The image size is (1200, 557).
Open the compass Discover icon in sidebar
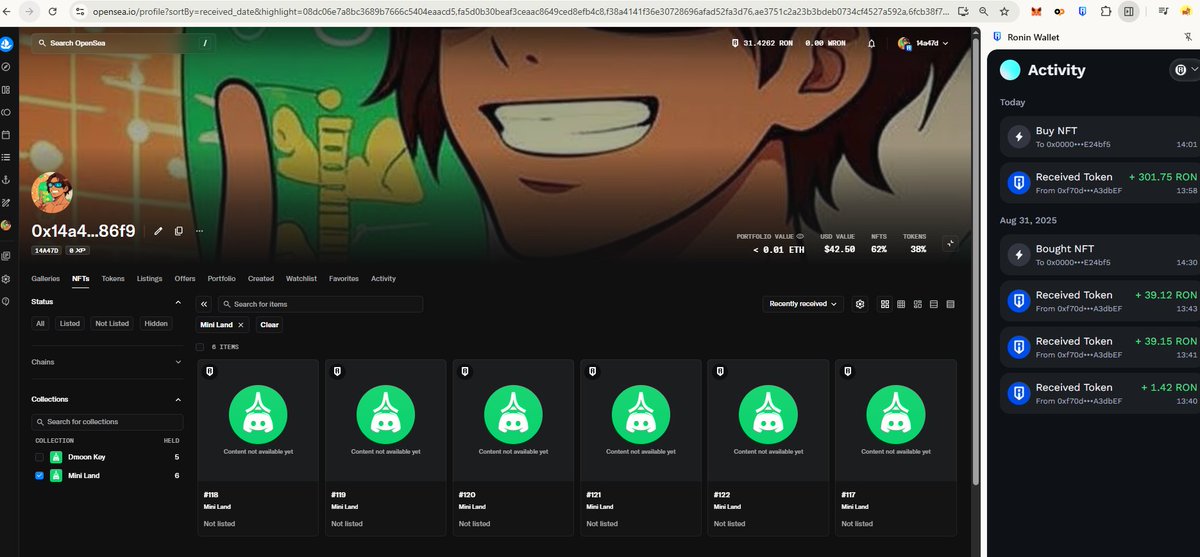tap(6, 67)
